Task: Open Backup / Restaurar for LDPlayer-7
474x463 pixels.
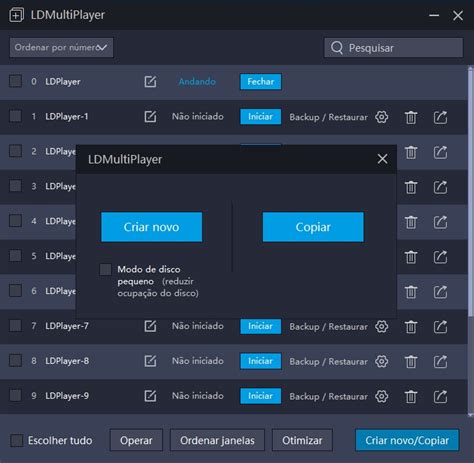Action: tap(328, 327)
